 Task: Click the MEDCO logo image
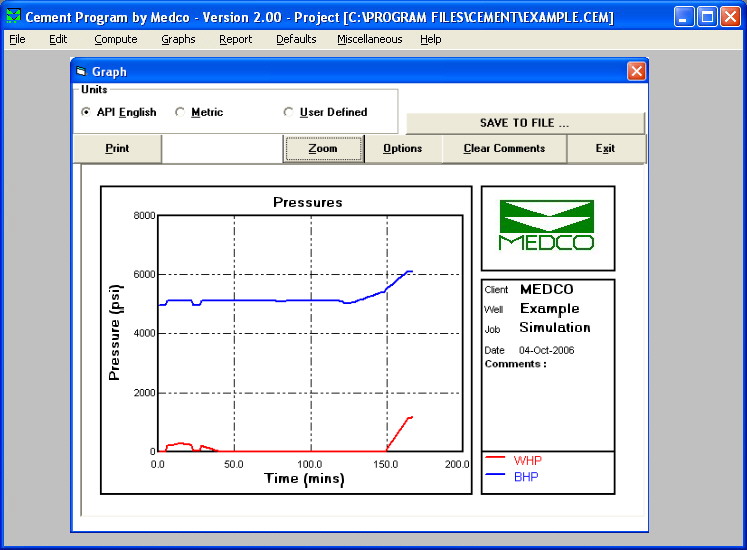(x=547, y=226)
